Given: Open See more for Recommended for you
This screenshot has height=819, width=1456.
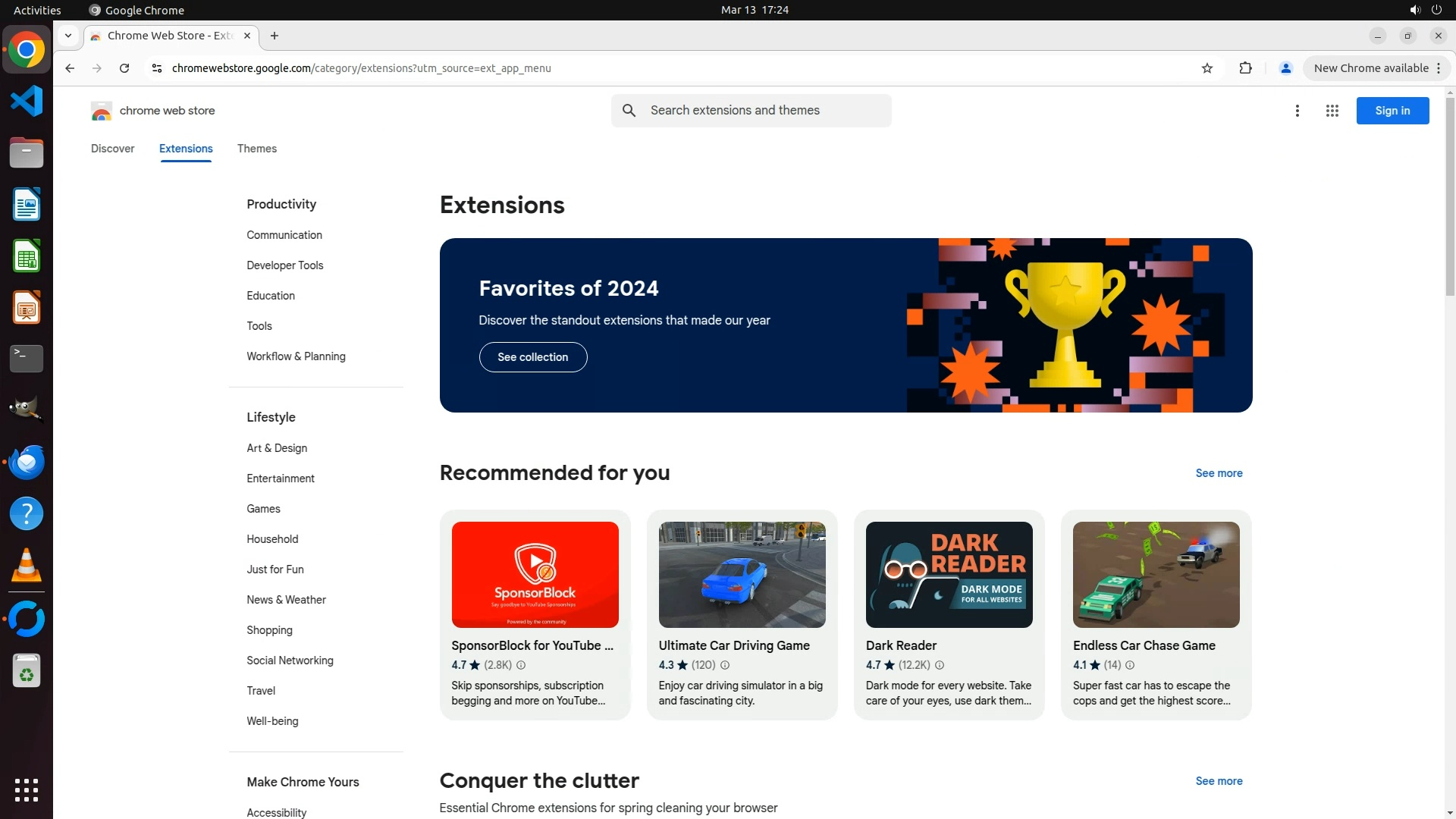Looking at the screenshot, I should point(1219,473).
